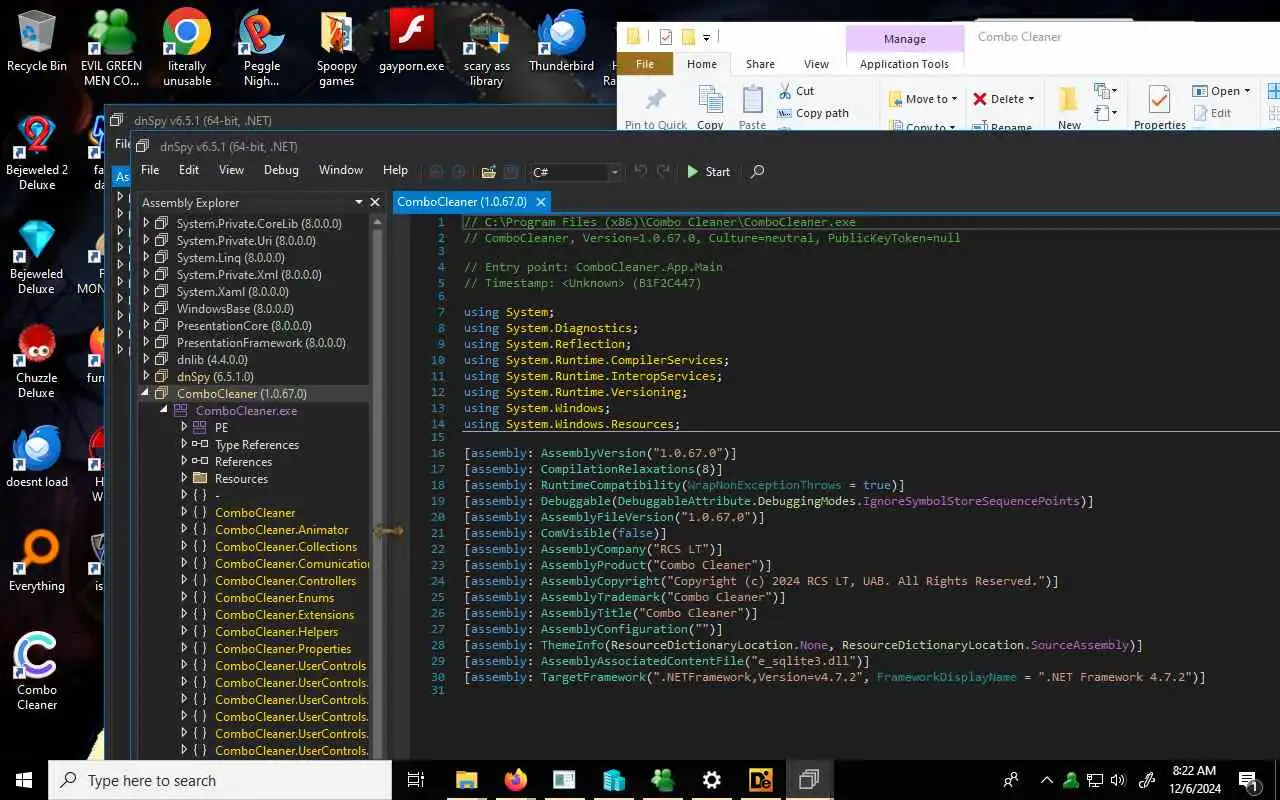Collapse the ComboCleaner.exe module node
1280x800 pixels.
click(164, 411)
